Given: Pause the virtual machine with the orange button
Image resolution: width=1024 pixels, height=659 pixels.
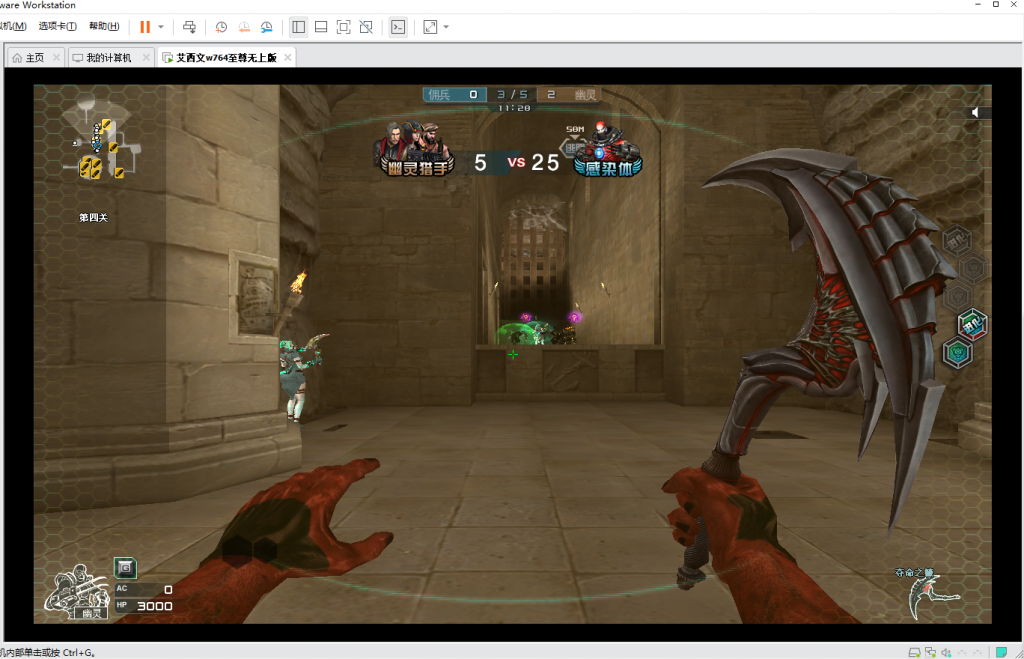Looking at the screenshot, I should click(x=145, y=27).
